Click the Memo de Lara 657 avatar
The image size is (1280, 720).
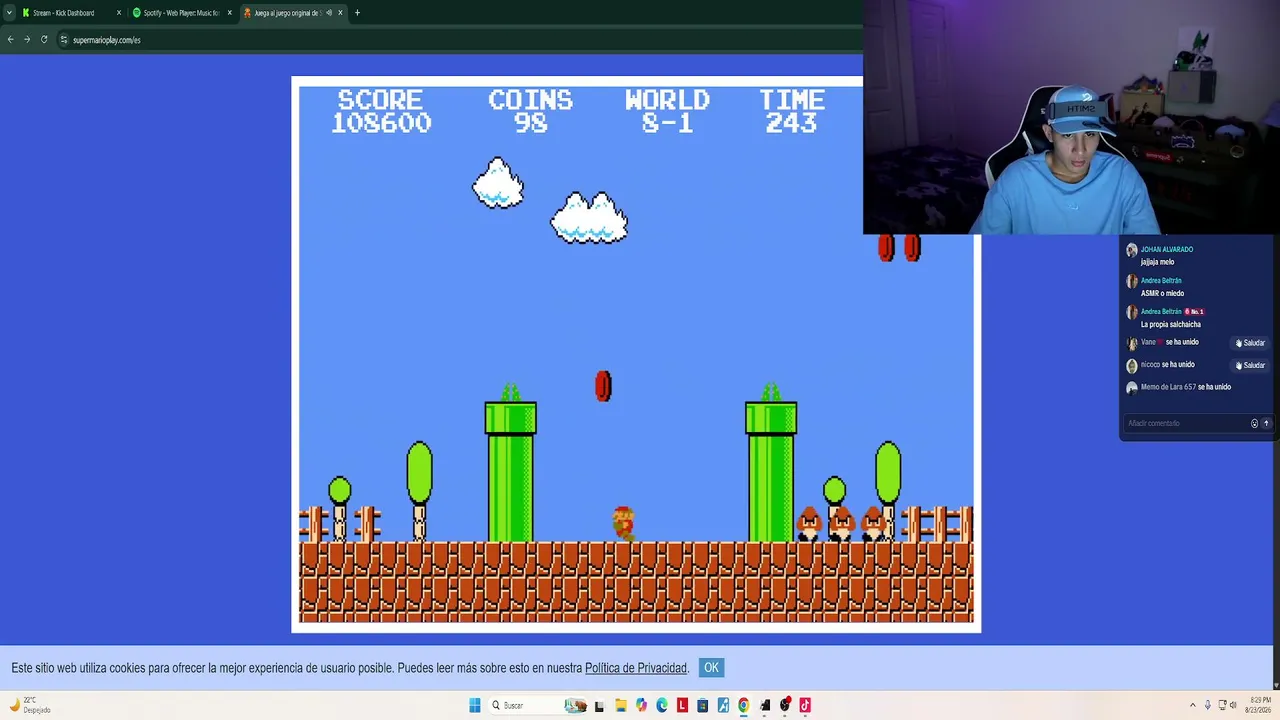pos(1132,388)
